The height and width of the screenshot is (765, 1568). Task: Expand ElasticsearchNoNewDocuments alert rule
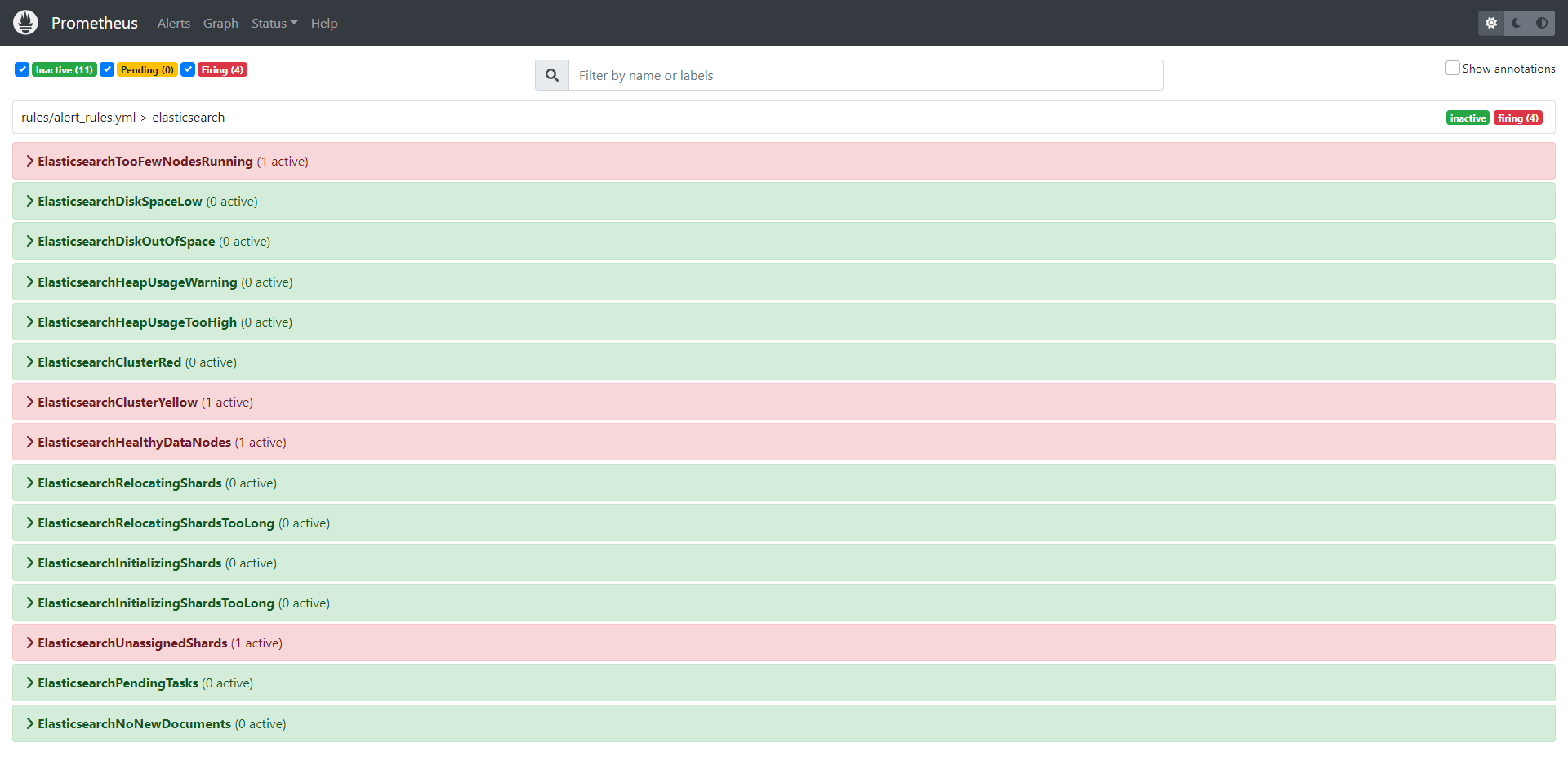pyautogui.click(x=784, y=723)
